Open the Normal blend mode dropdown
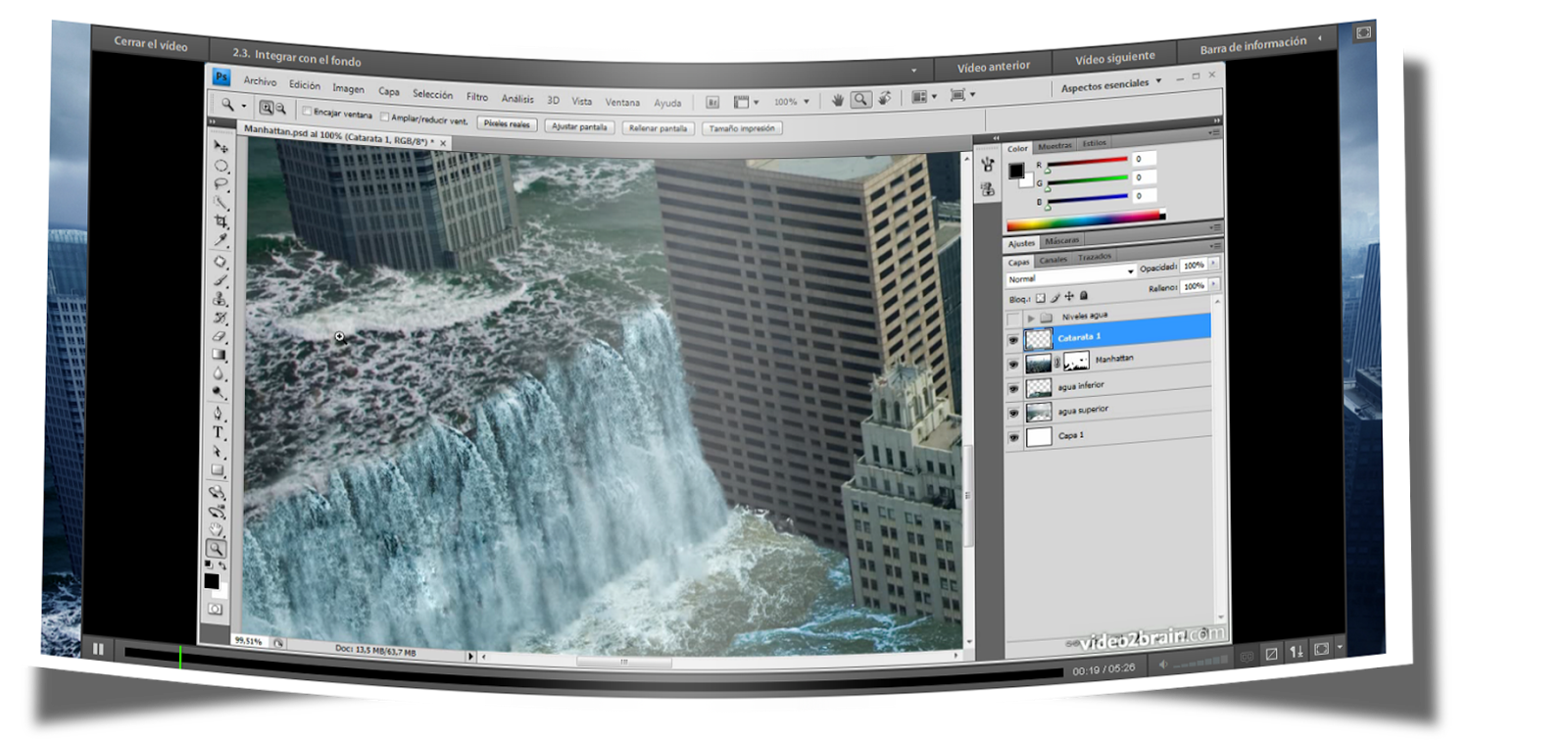This screenshot has width=1568, height=740. [1070, 275]
